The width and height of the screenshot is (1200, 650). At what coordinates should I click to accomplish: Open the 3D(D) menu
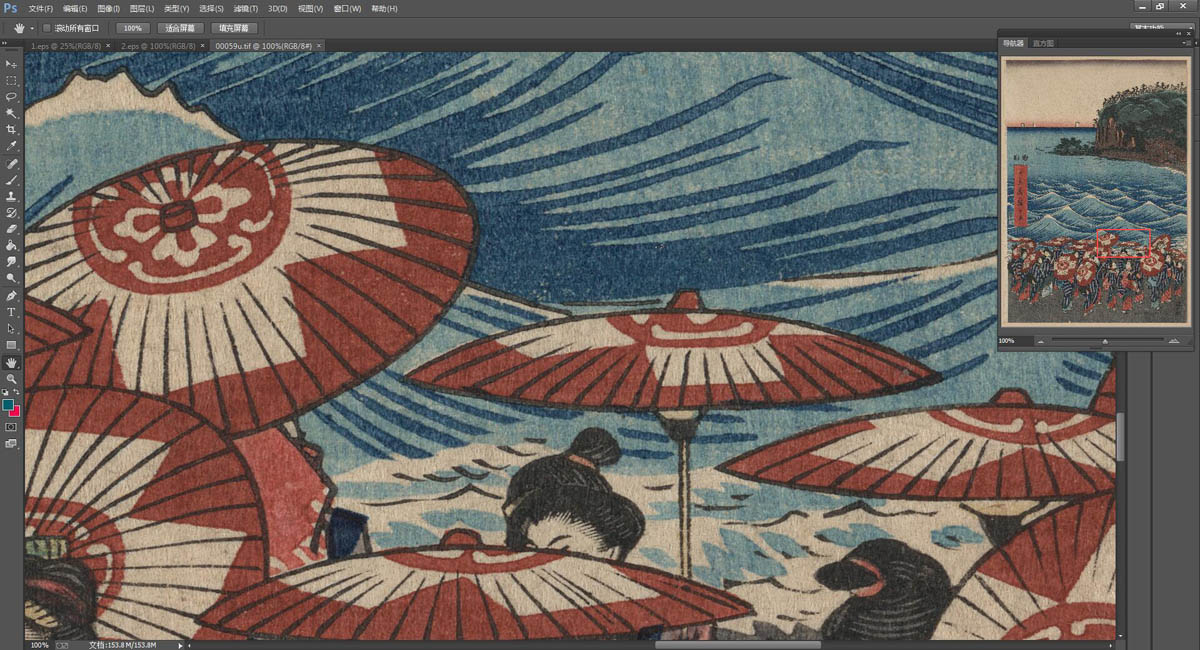pyautogui.click(x=277, y=9)
